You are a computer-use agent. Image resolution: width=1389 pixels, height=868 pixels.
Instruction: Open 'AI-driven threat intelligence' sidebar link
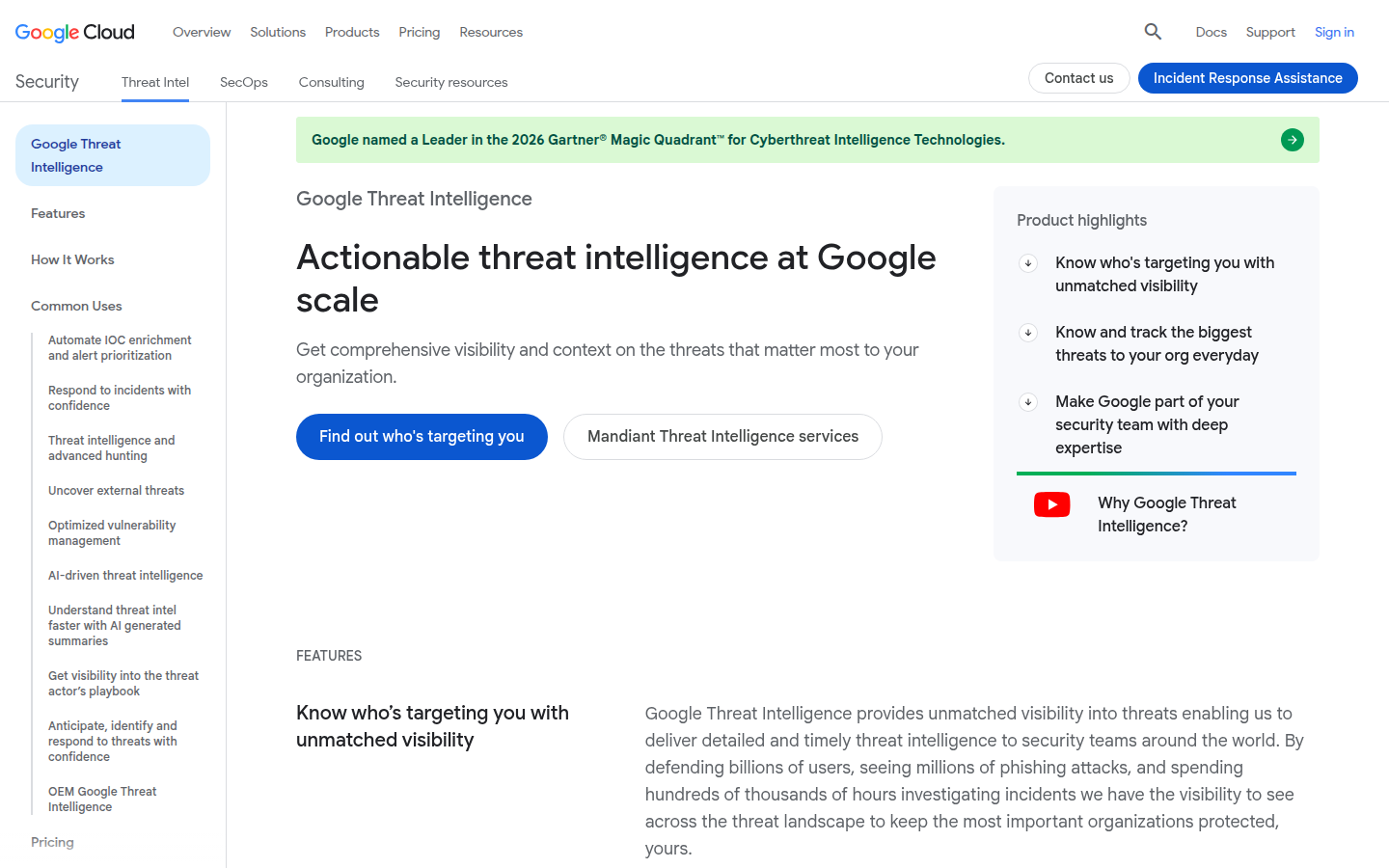125,576
